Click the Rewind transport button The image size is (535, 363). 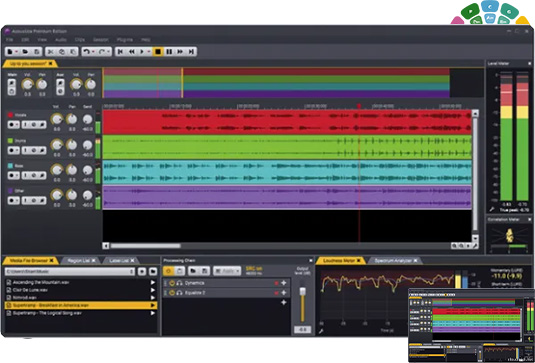[x=131, y=52]
